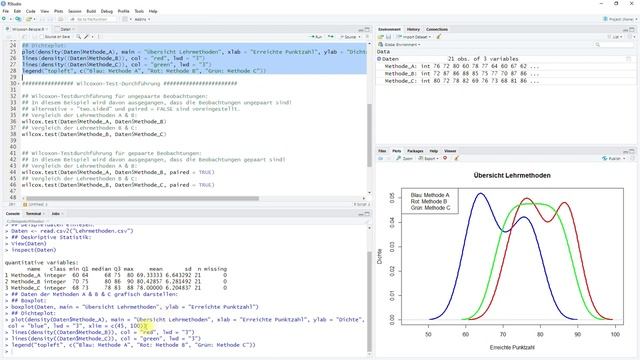Open the Addins dropdown
640x360 pixels.
click(142, 19)
